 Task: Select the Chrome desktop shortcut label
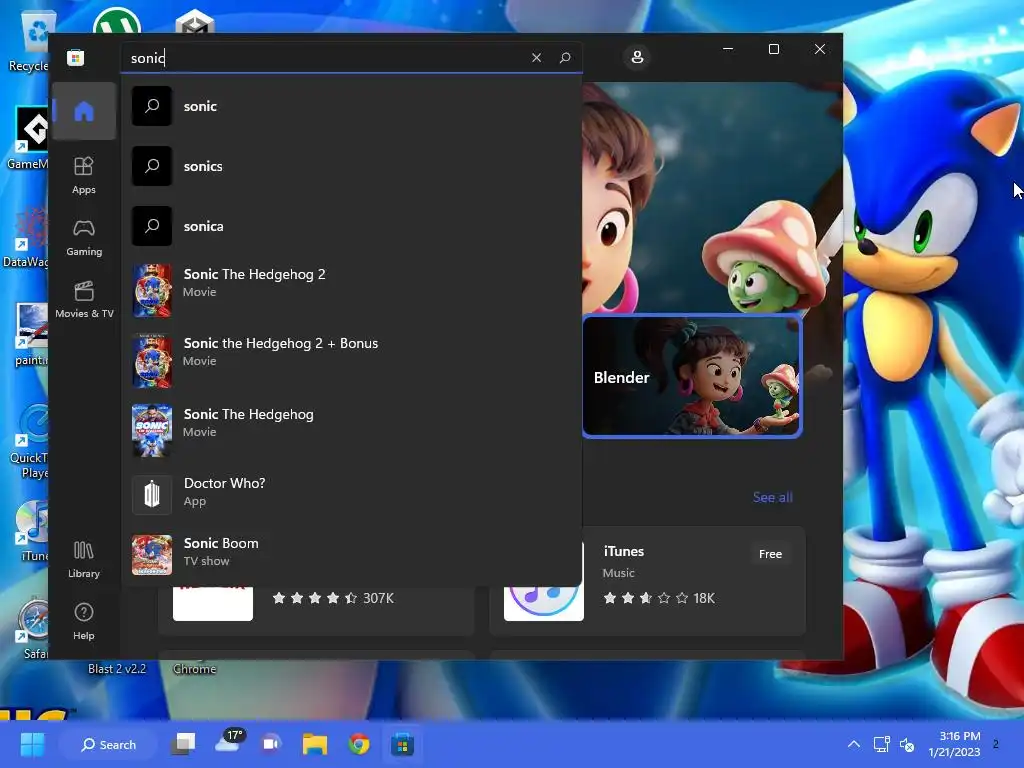pos(194,669)
